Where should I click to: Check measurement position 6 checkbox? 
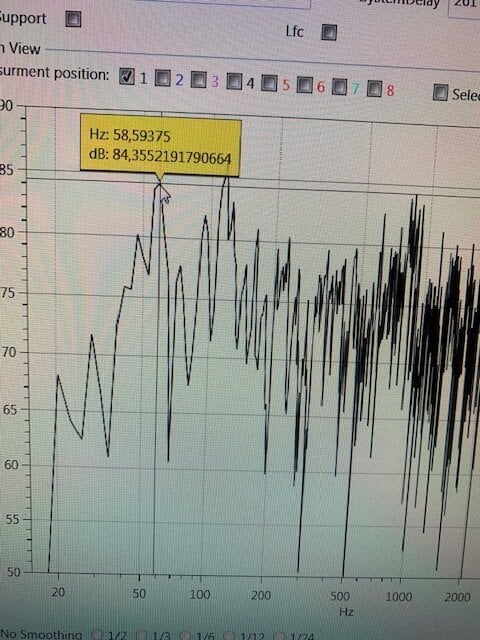(x=304, y=85)
